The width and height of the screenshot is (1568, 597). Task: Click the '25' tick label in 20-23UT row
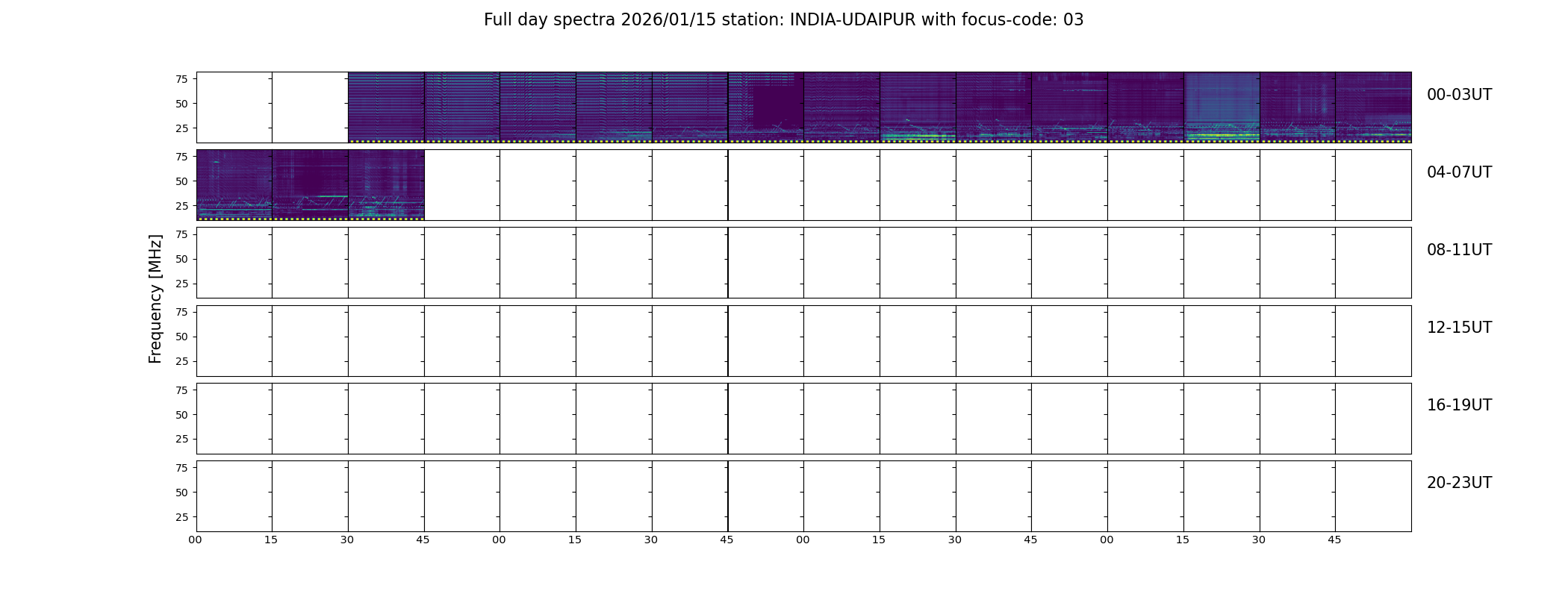tap(181, 517)
